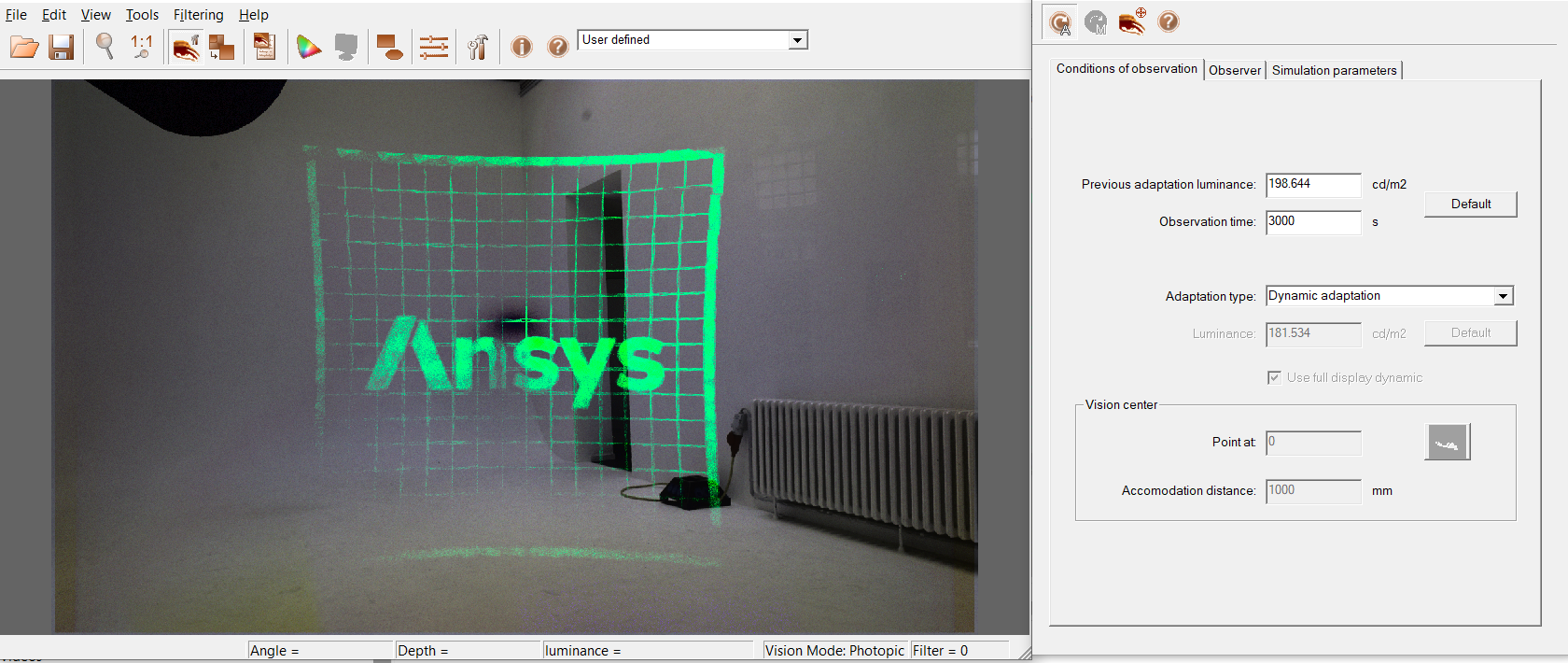
Task: Click the greyed-out monitor icon
Action: [x=346, y=47]
